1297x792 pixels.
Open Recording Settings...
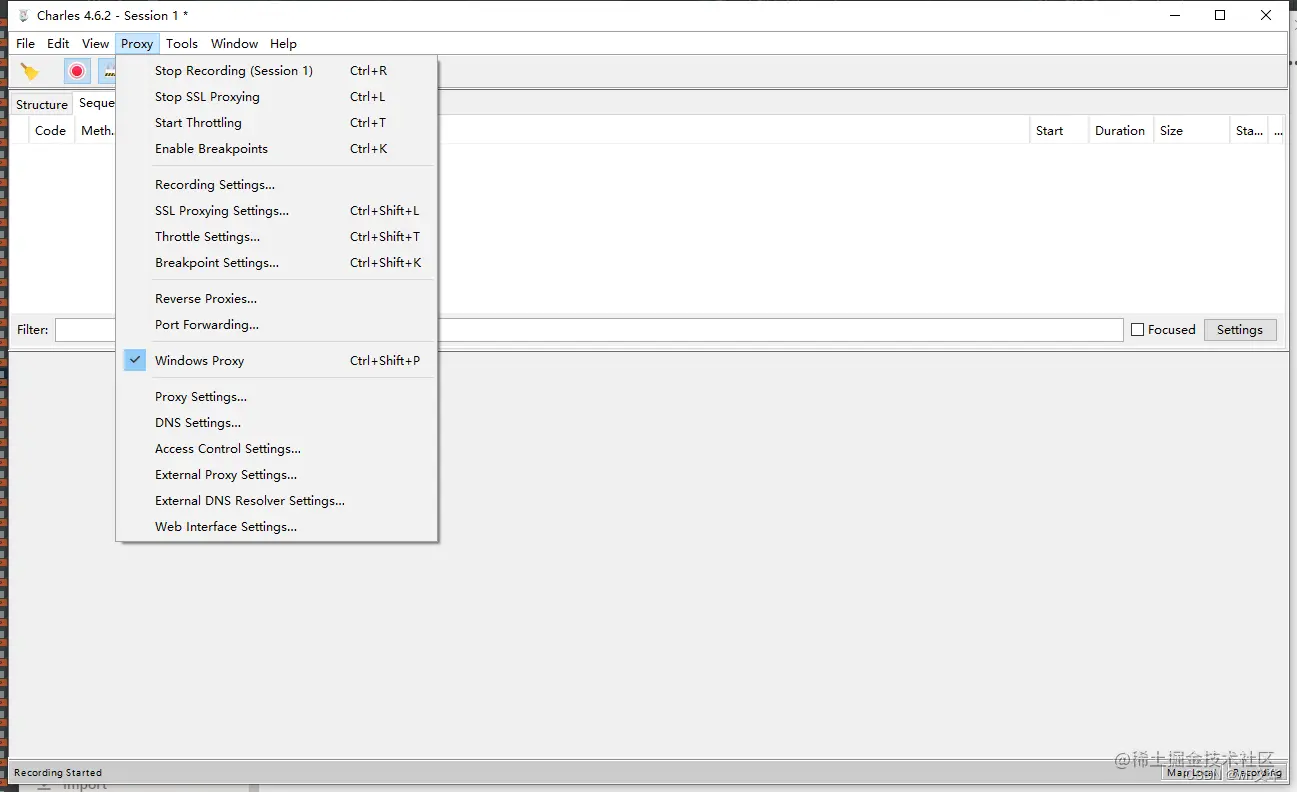tap(276, 185)
